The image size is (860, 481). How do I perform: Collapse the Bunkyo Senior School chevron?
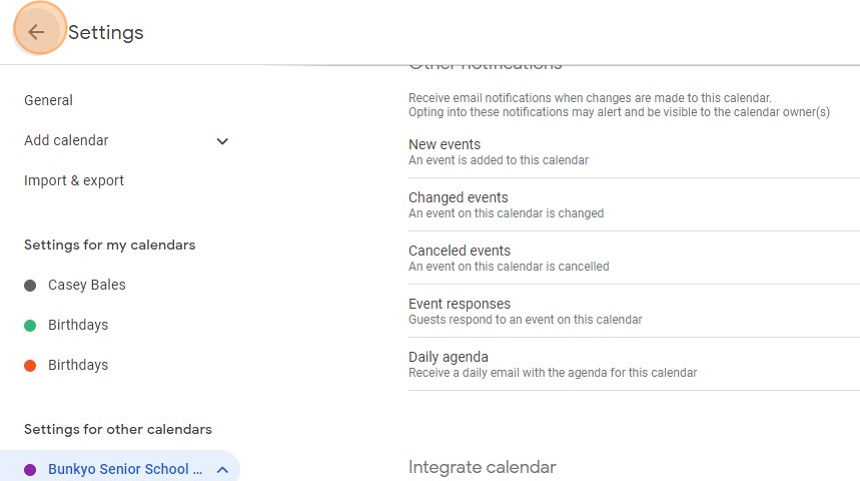tap(222, 469)
